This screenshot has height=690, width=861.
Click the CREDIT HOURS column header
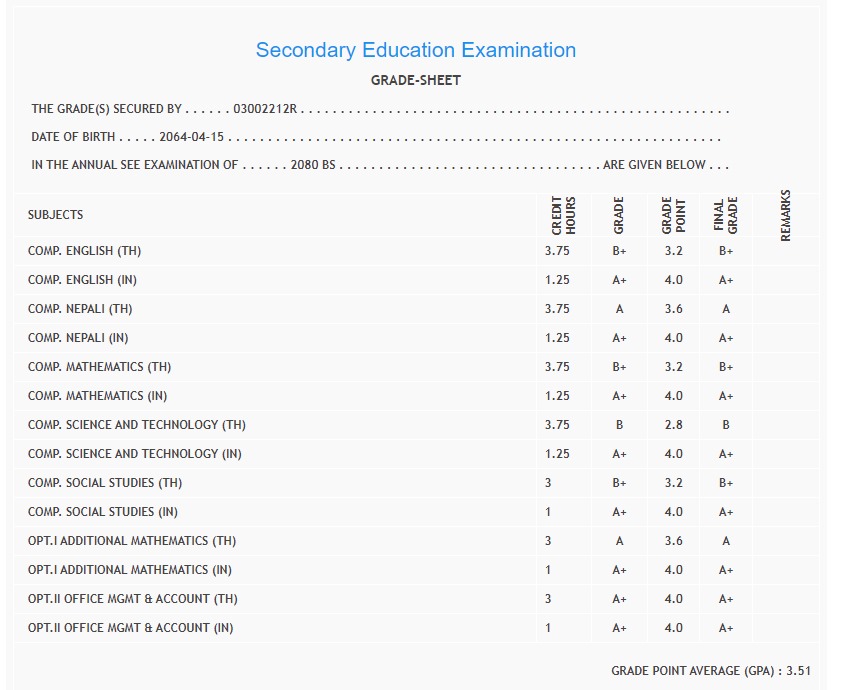point(564,215)
